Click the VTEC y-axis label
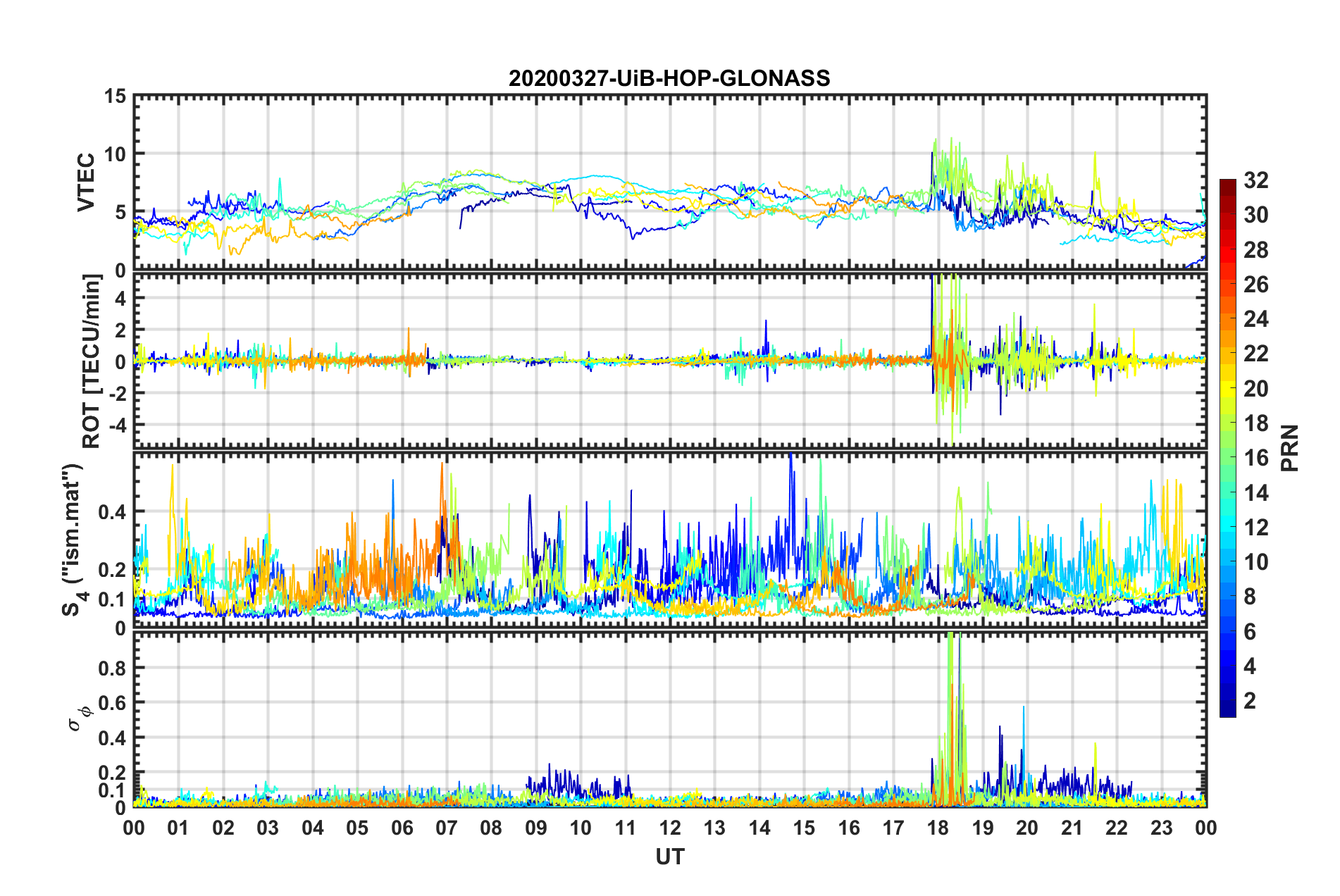 (x=86, y=182)
